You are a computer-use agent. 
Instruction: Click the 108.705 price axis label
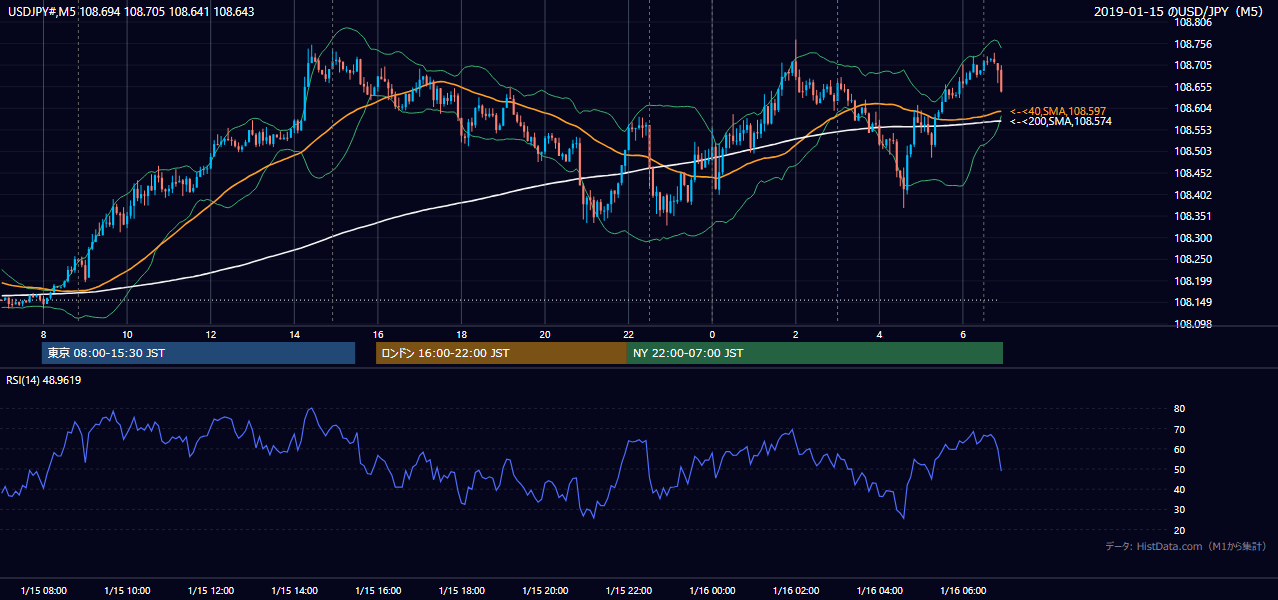coord(1193,65)
